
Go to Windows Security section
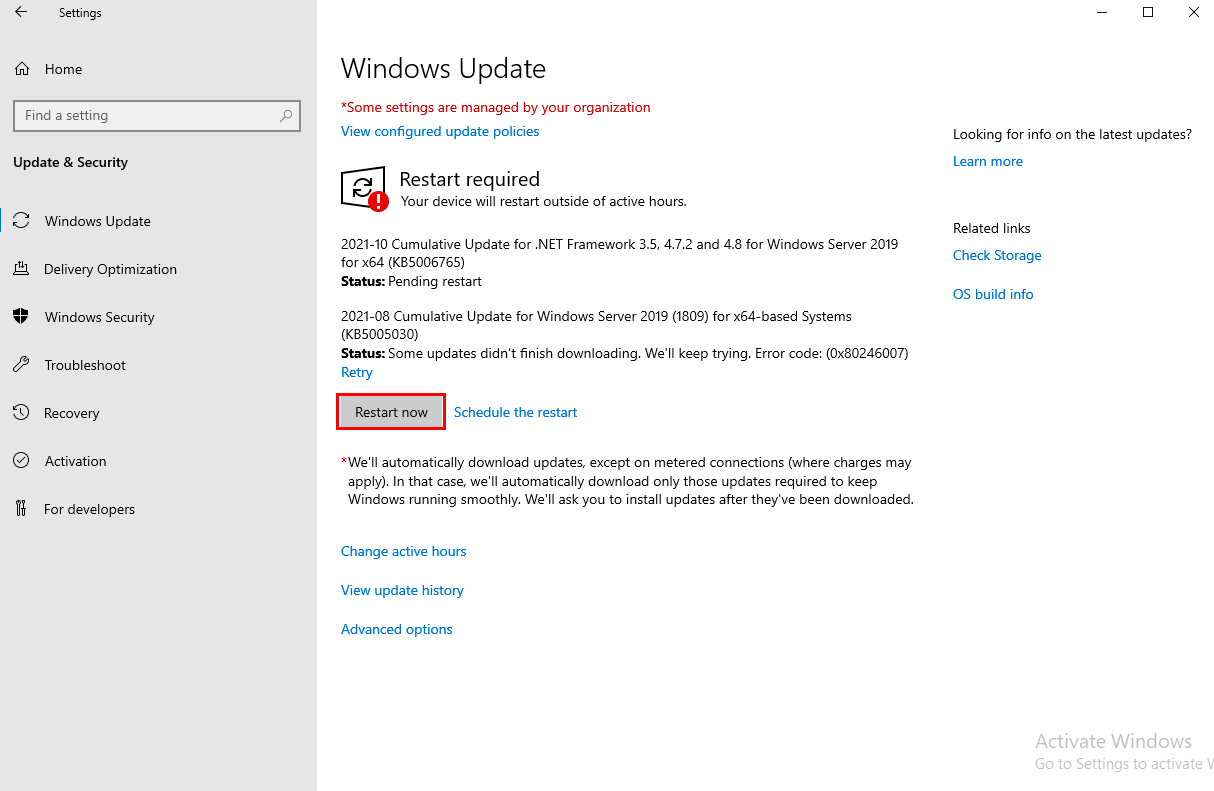click(100, 317)
